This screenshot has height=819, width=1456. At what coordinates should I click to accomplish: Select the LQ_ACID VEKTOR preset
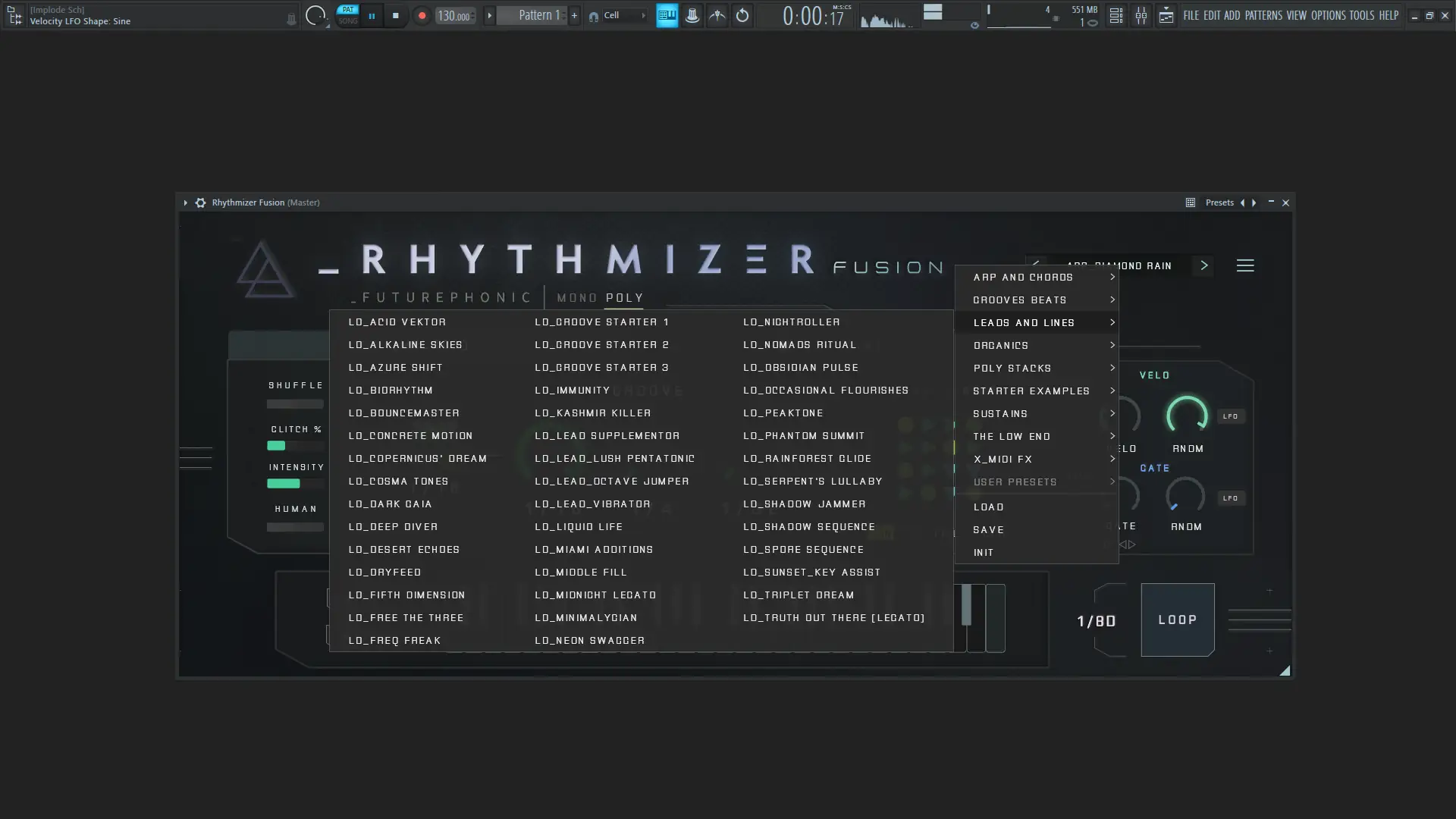[397, 322]
